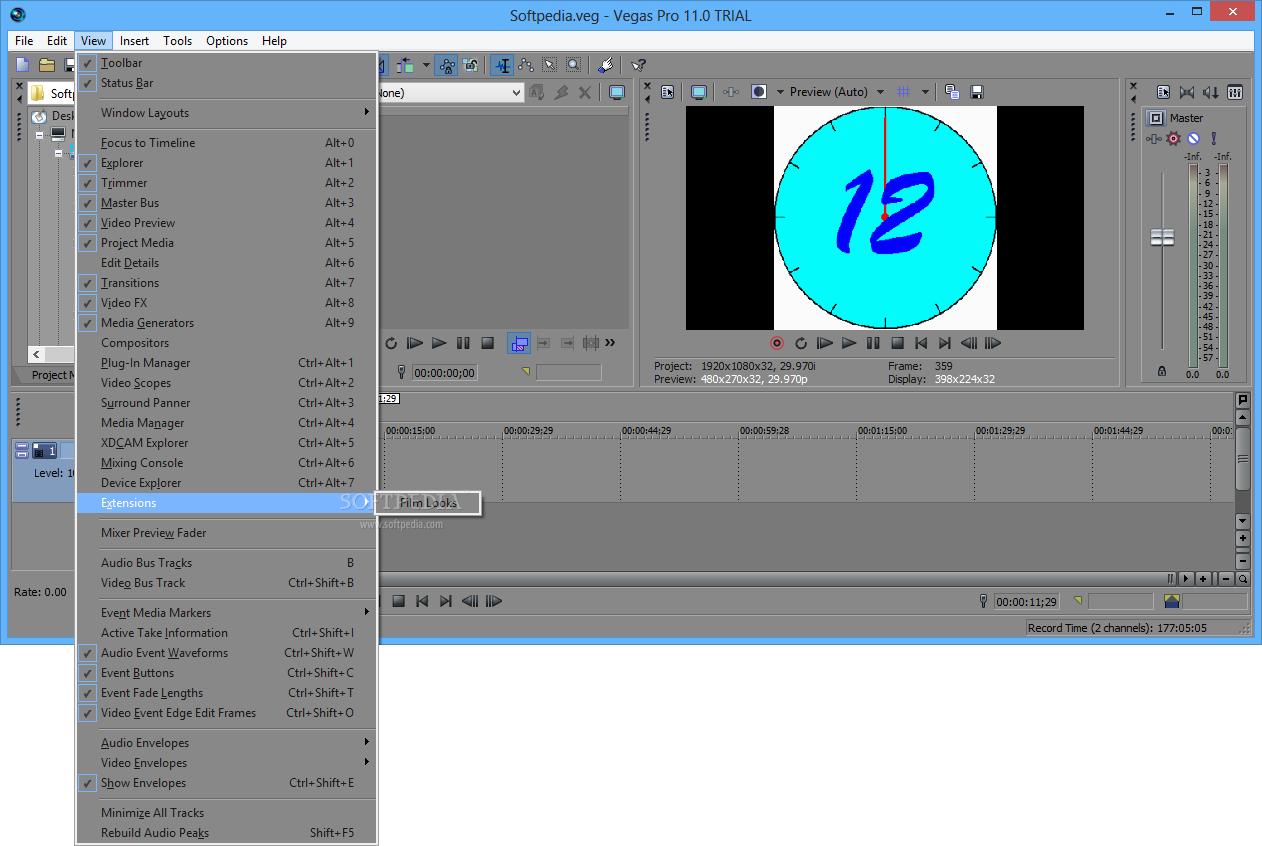Save Snapshot to File in the video preview

[976, 92]
